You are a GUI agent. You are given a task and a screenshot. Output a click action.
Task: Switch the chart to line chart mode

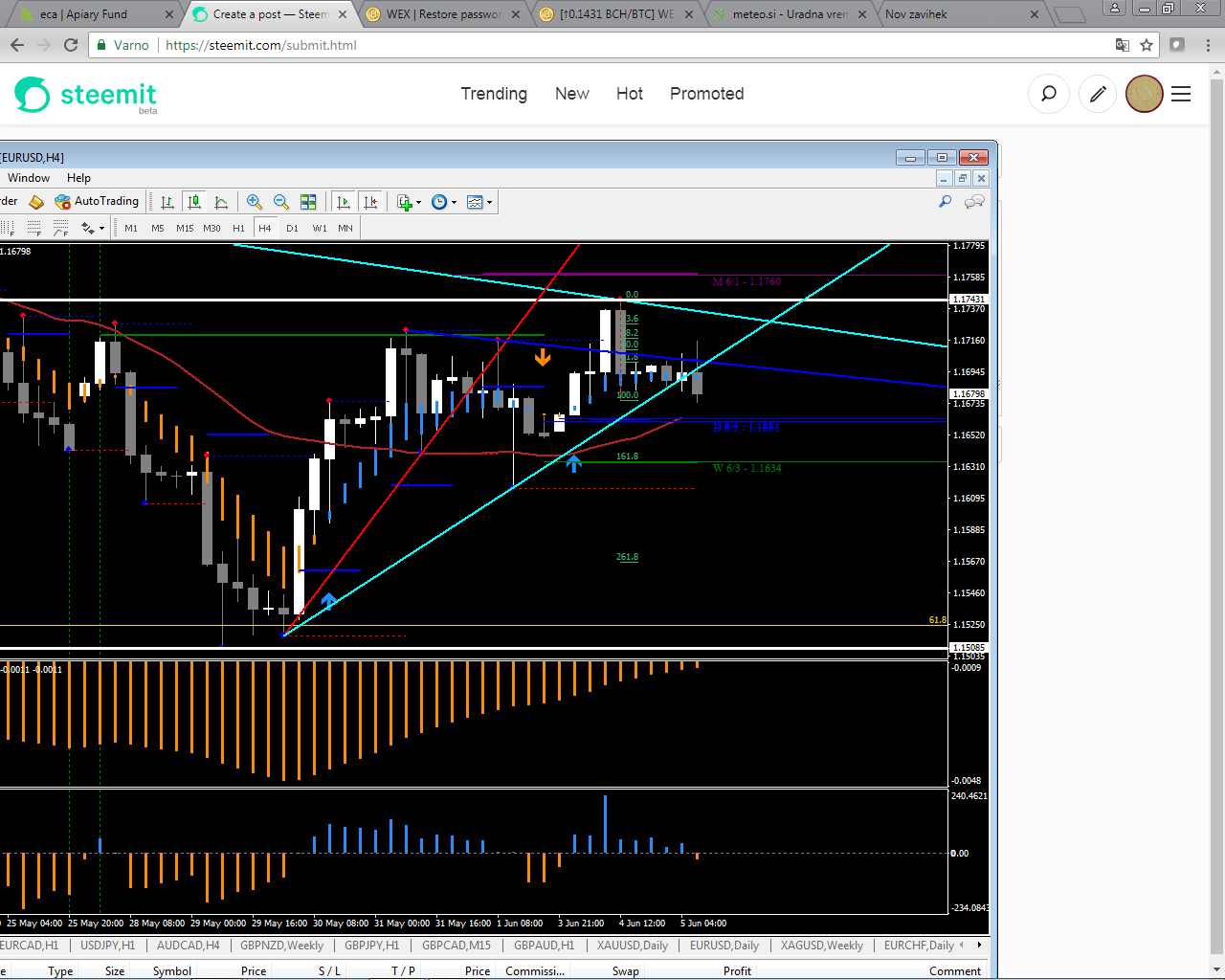point(221,202)
